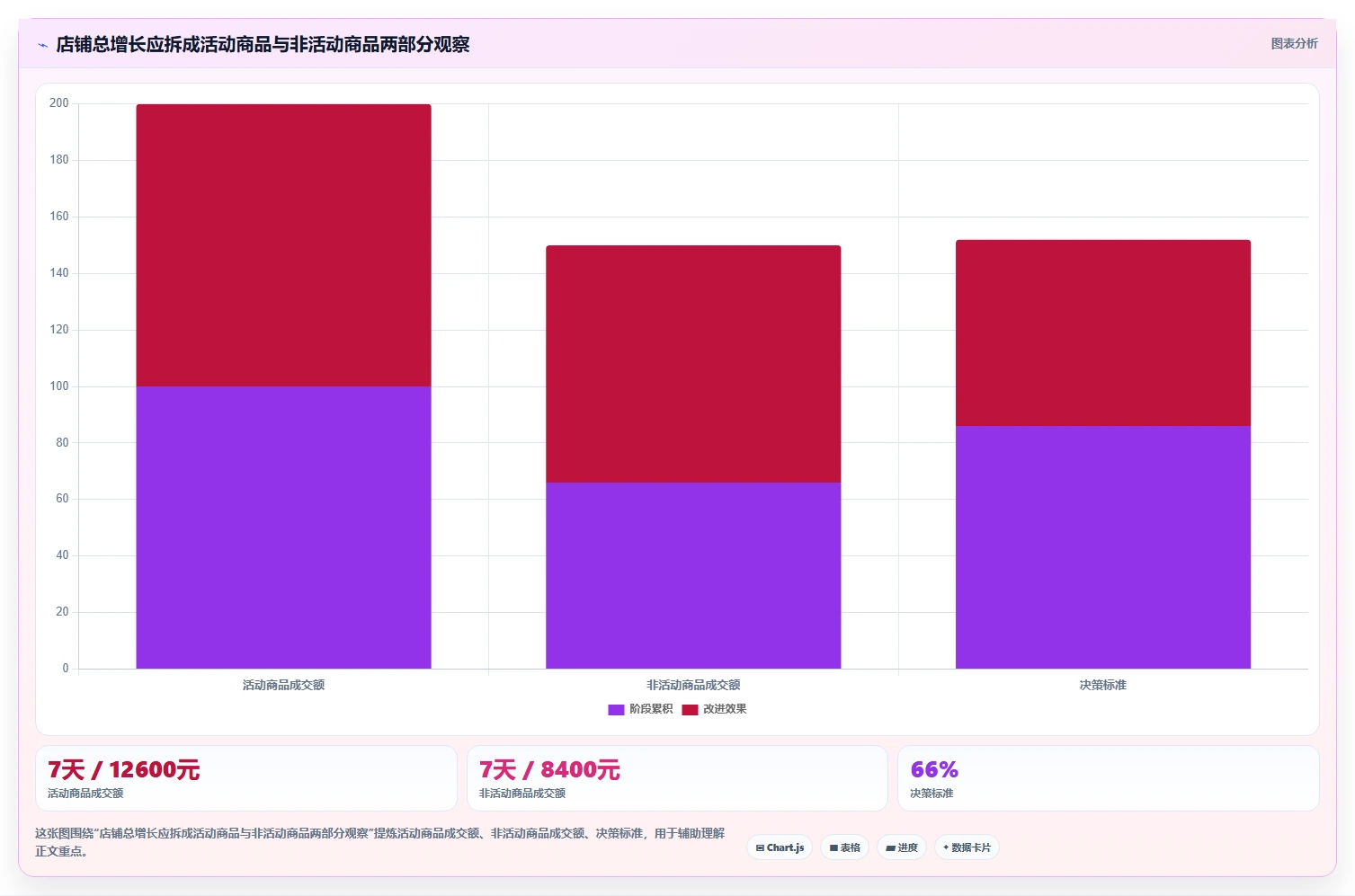Click the 7天 / 8400元 stat value
The image size is (1355, 896).
[x=549, y=769]
